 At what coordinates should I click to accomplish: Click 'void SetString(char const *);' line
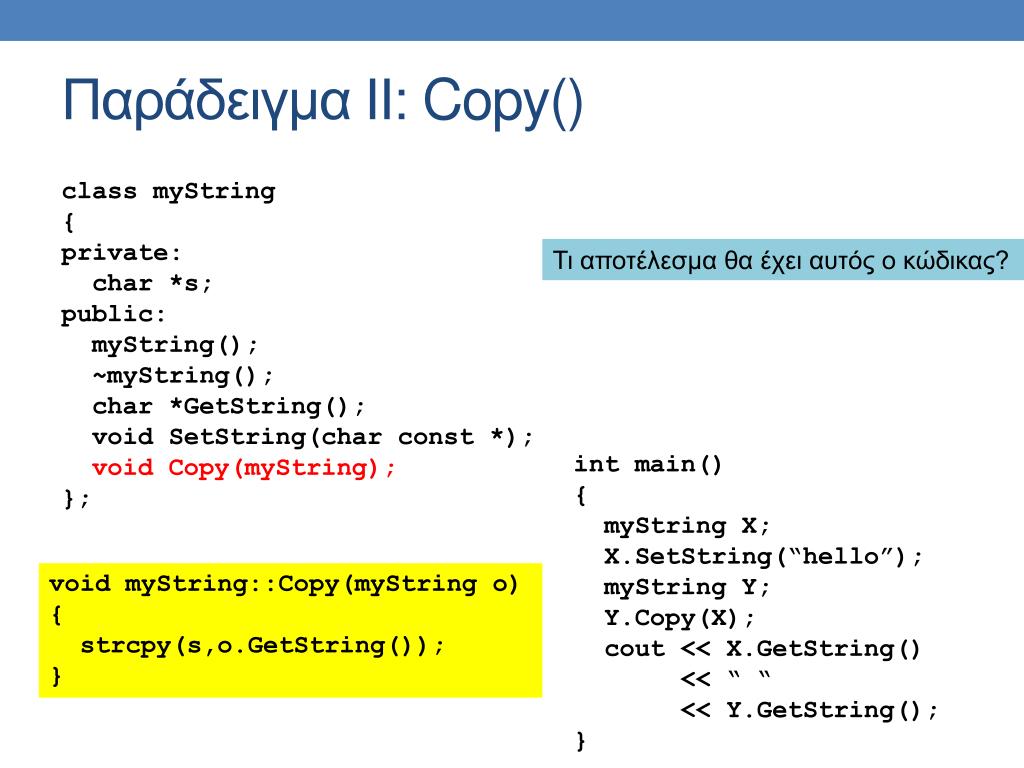[x=313, y=437]
